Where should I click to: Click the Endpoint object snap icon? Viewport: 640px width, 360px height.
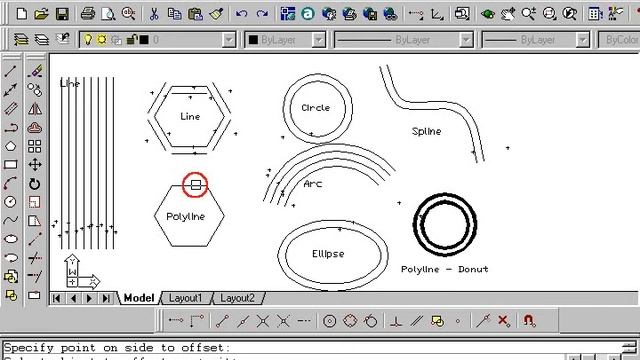point(222,321)
